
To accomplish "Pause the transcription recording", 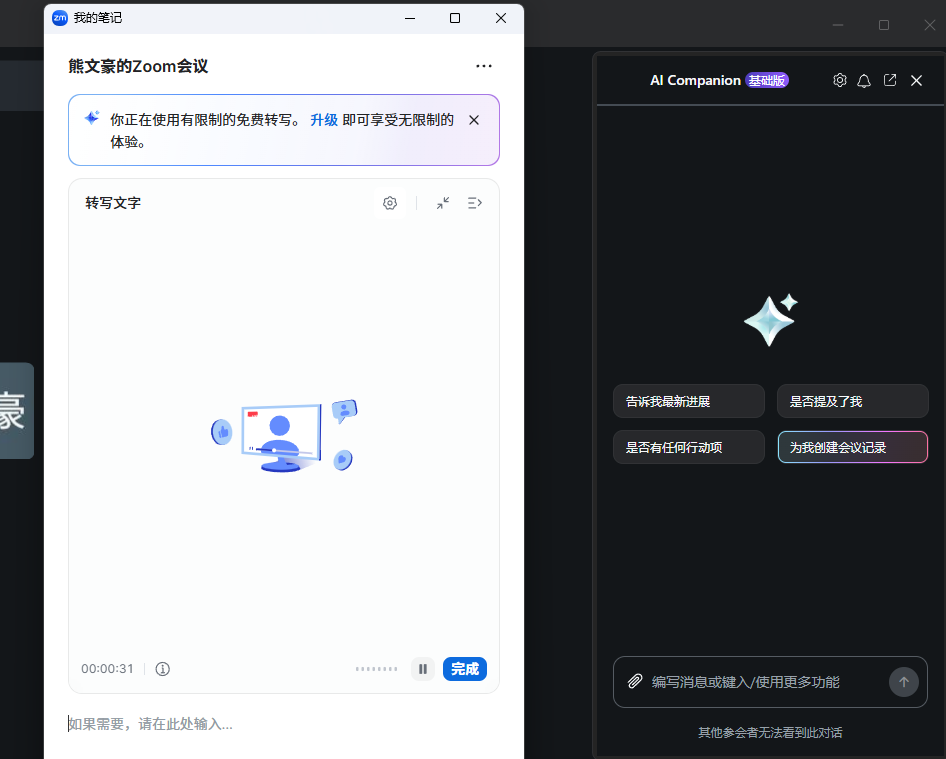I will 423,668.
